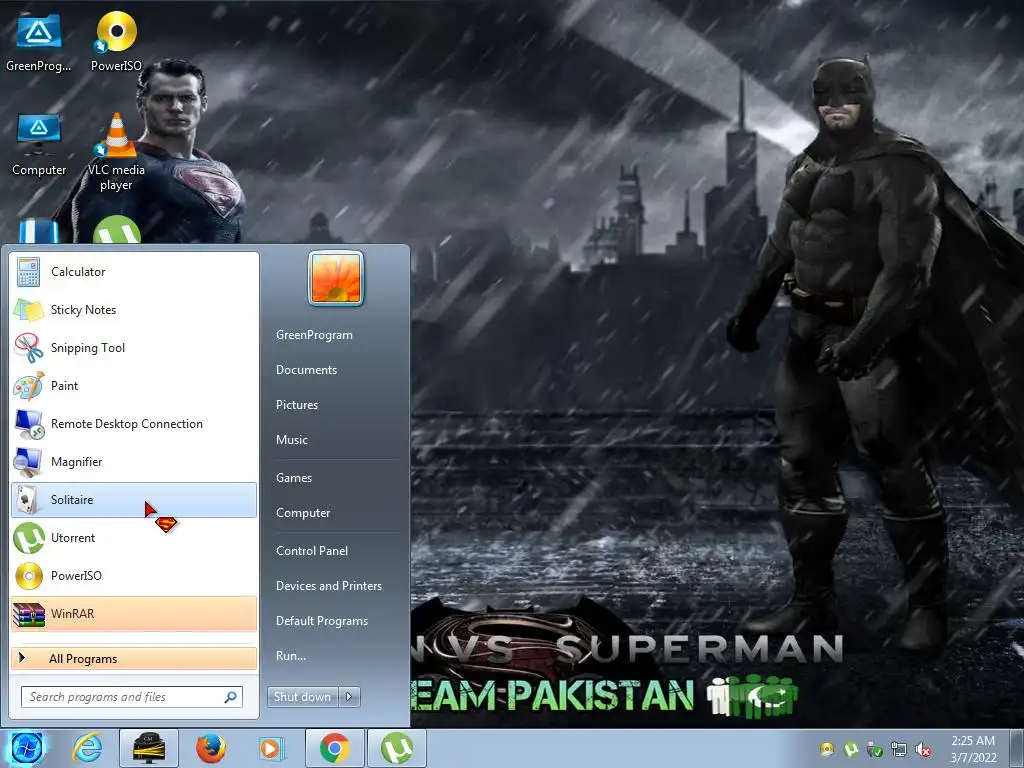Open Devices and Printers

pyautogui.click(x=328, y=586)
